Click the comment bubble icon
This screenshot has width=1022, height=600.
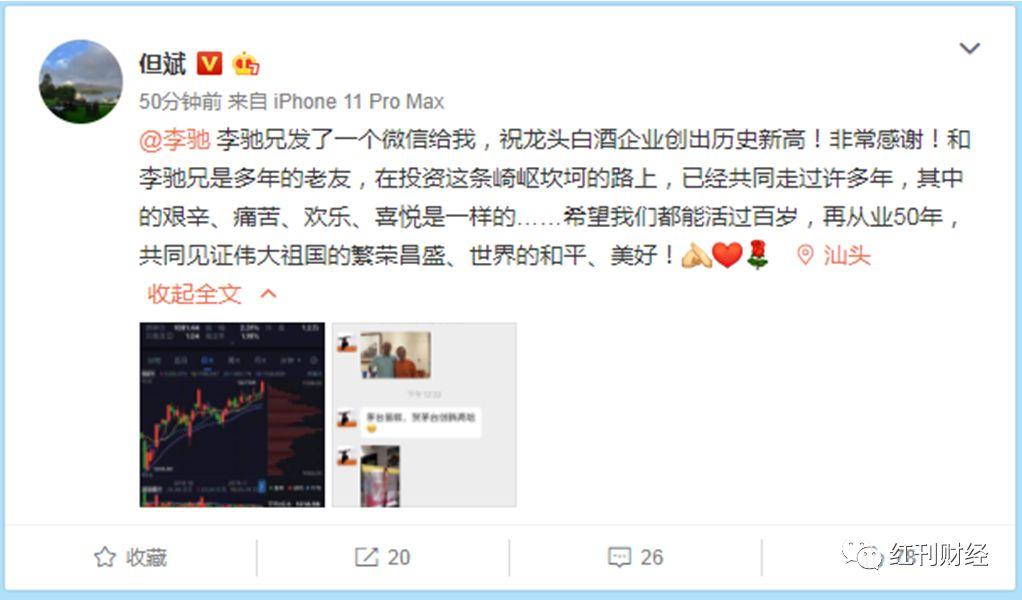tap(619, 557)
